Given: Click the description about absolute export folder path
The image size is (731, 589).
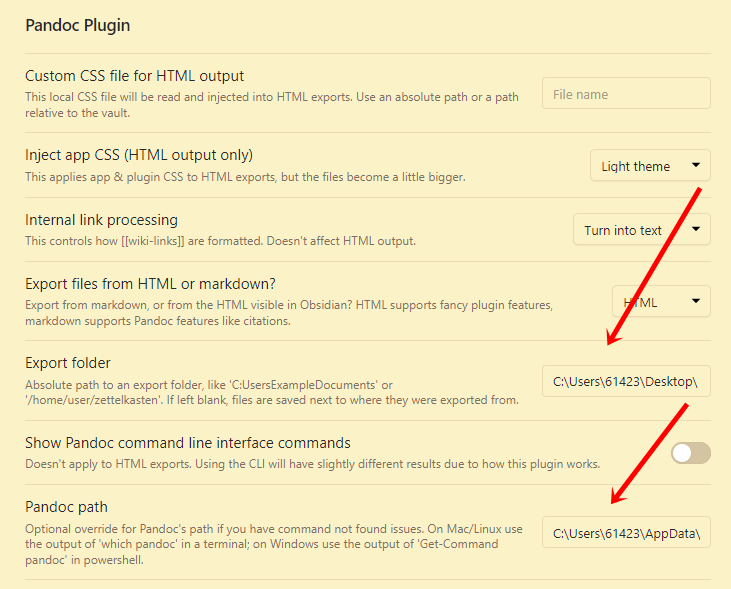Looking at the screenshot, I should pyautogui.click(x=271, y=393).
